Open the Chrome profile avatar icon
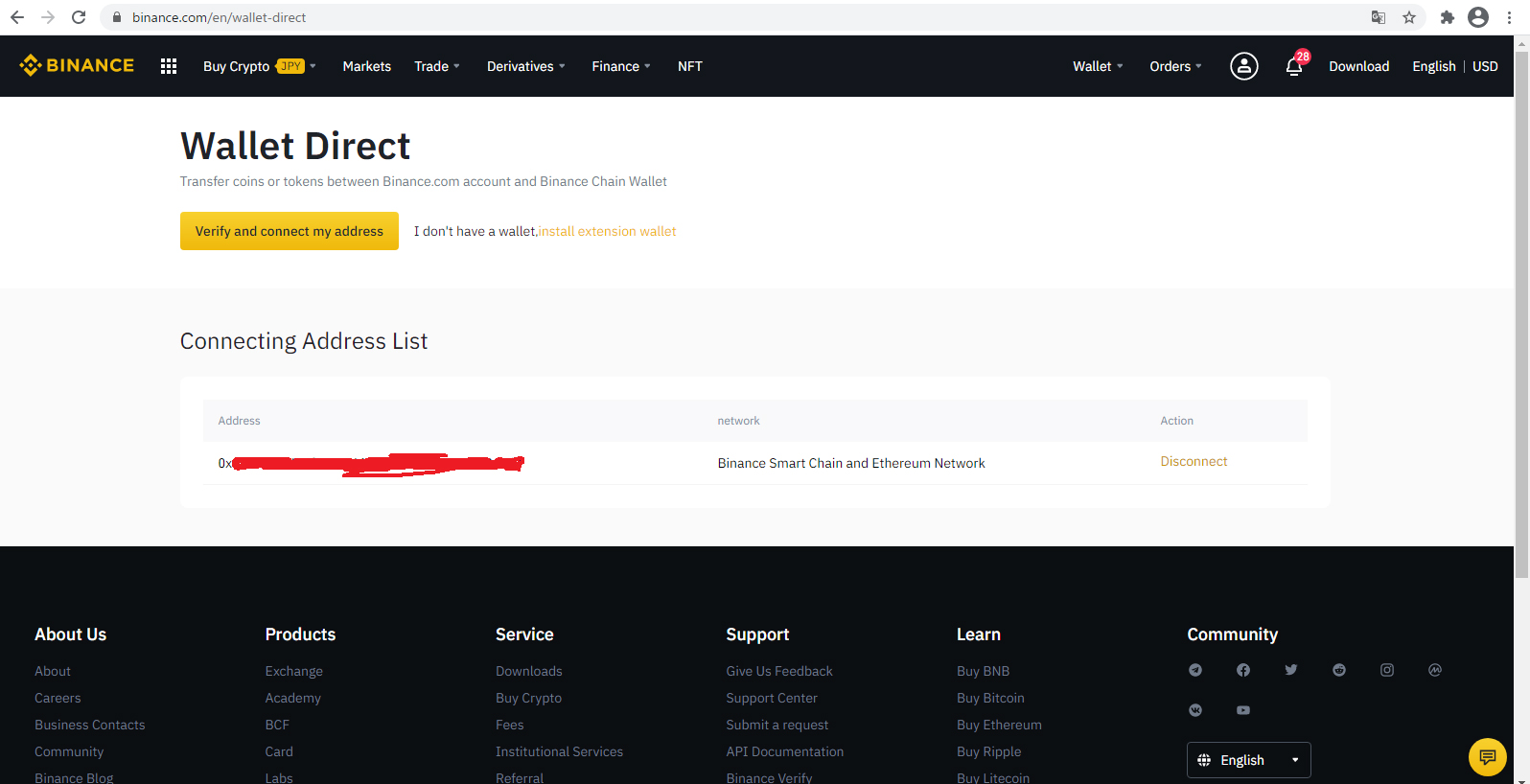The image size is (1530, 784). click(x=1479, y=17)
